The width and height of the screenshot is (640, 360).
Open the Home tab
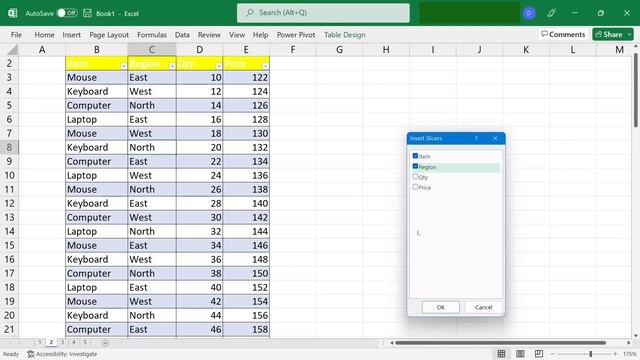point(44,35)
